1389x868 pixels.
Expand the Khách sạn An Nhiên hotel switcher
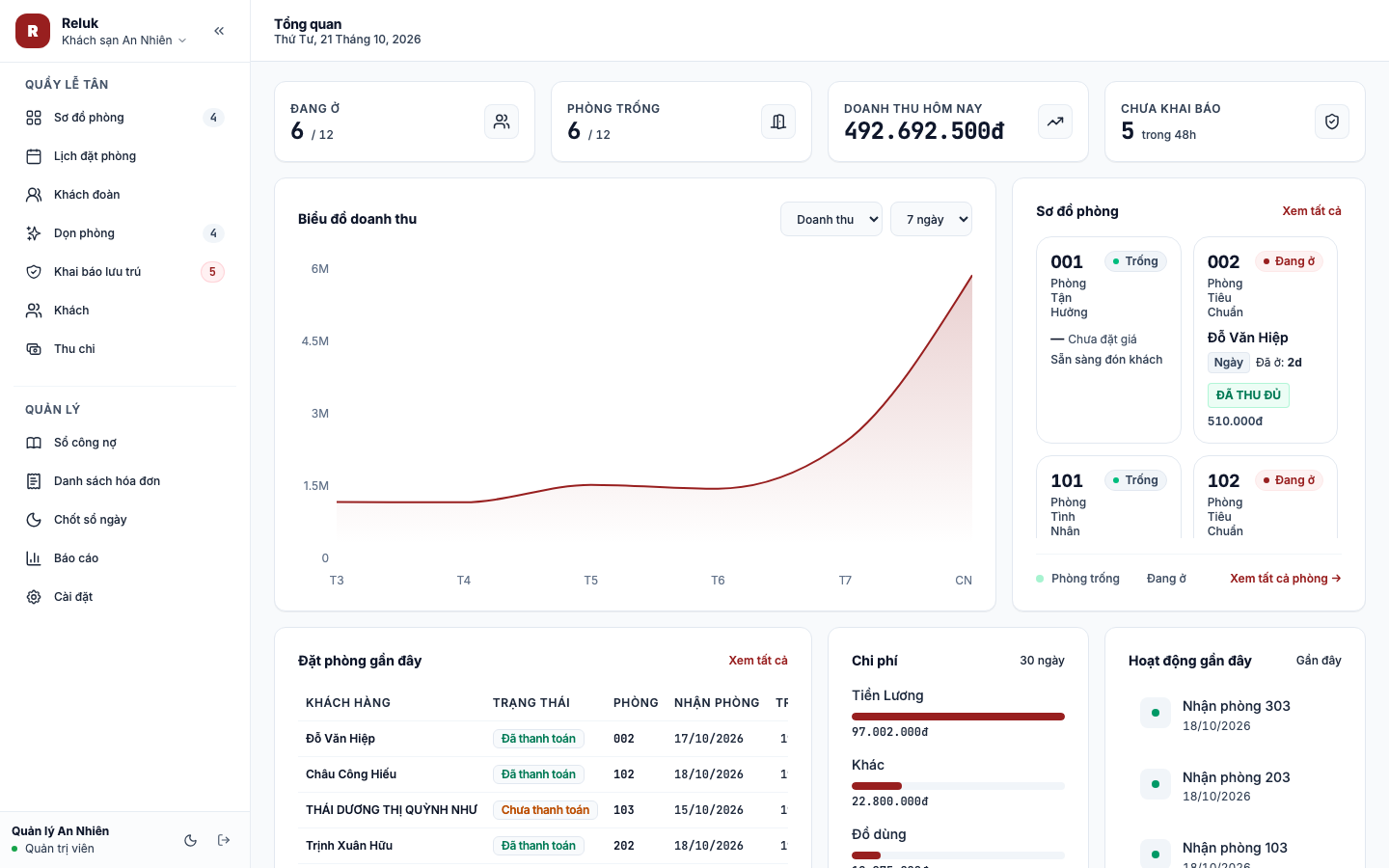[x=123, y=41]
